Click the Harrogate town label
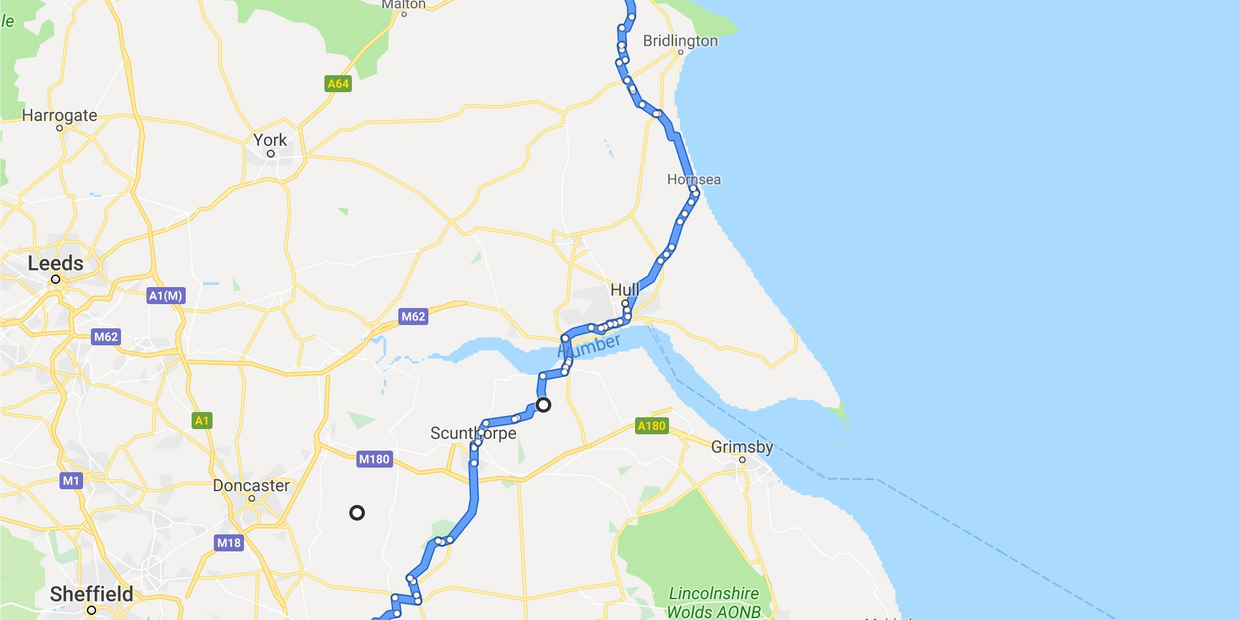The width and height of the screenshot is (1240, 620). tap(60, 115)
